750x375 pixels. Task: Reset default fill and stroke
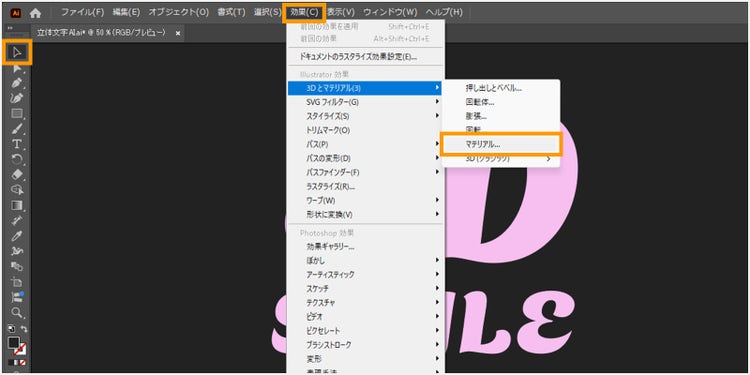(x=11, y=329)
